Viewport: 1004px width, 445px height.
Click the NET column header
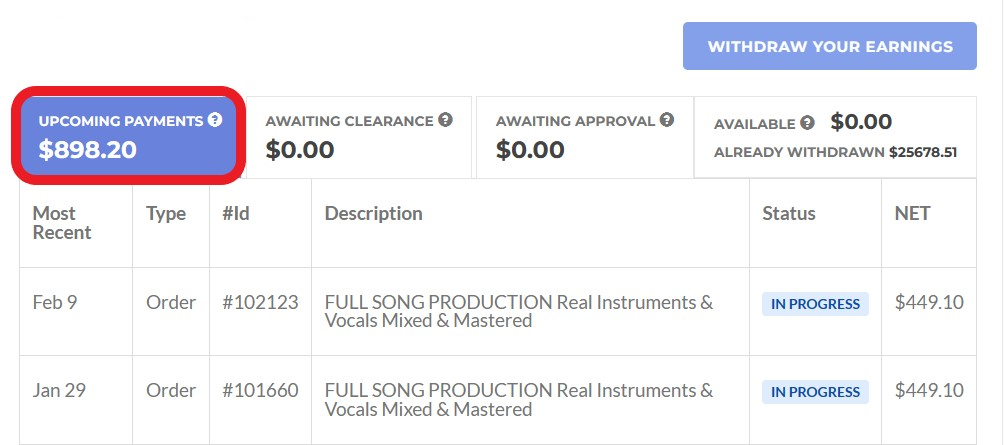tap(912, 213)
